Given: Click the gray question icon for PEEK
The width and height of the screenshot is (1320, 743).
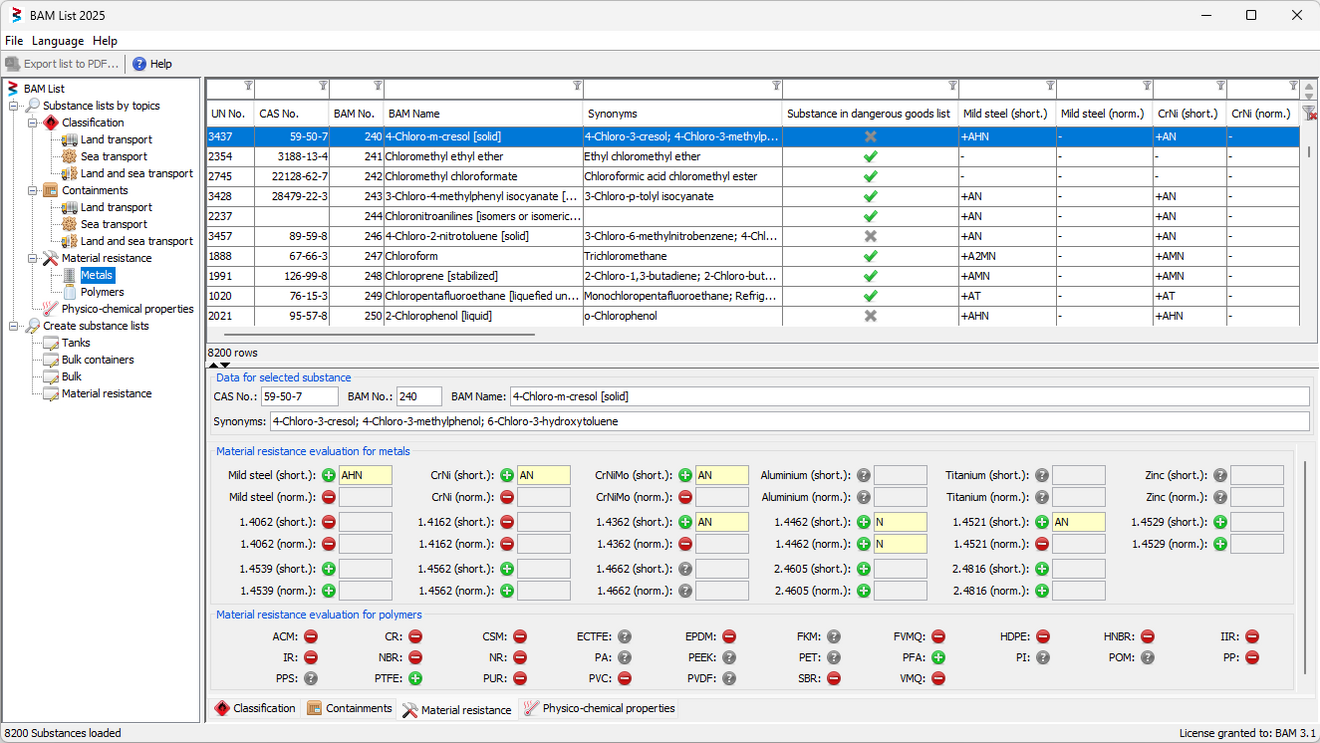Looking at the screenshot, I should [729, 658].
